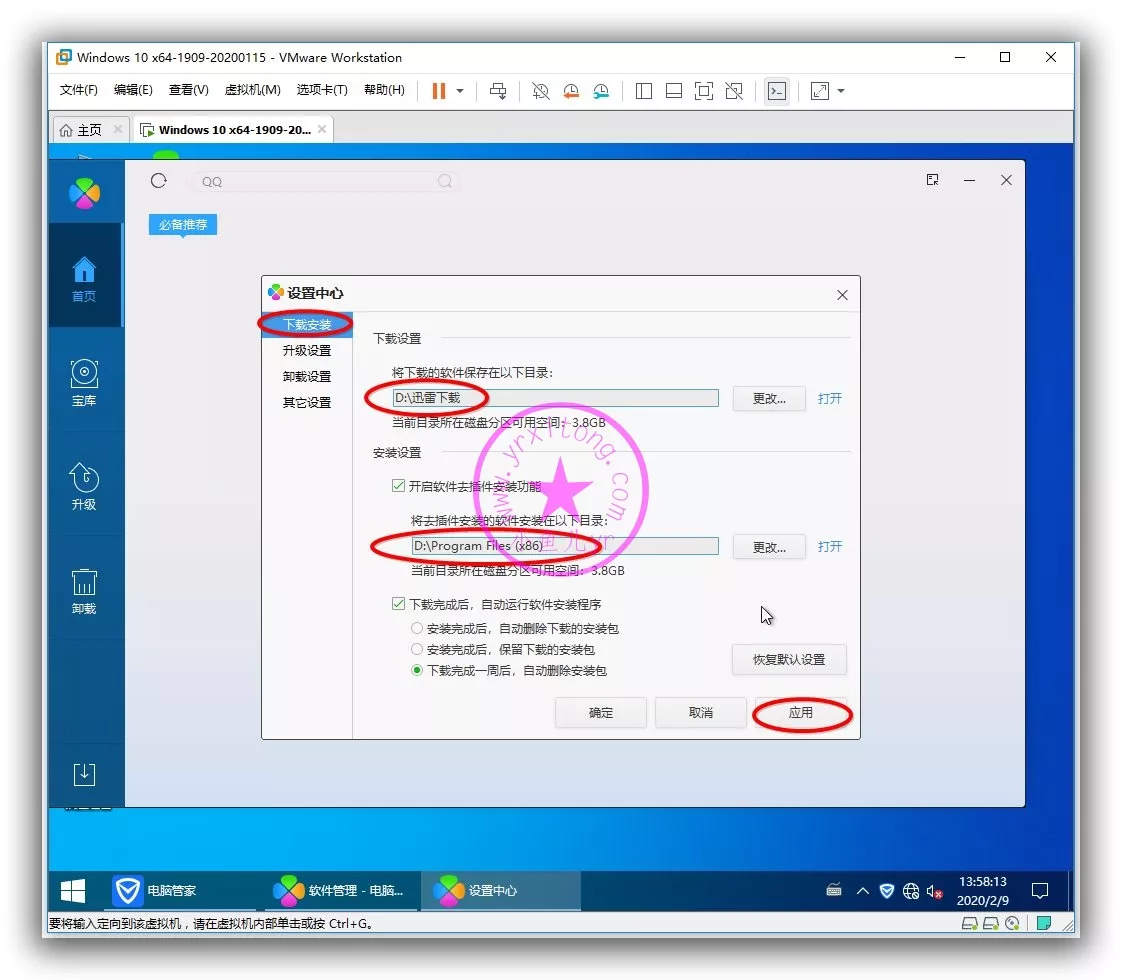This screenshot has height=980, width=1122.
Task: Click the 首页 home icon in sidebar
Action: tap(84, 278)
